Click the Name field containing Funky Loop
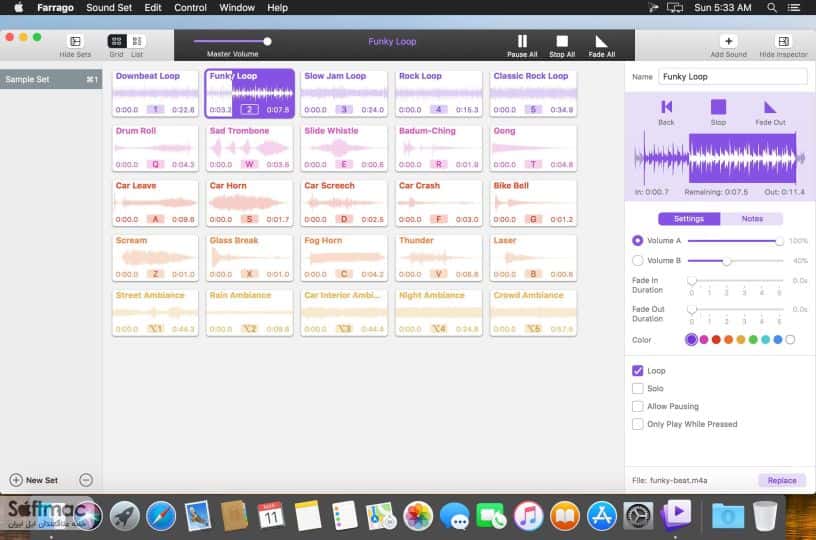Screen dimensions: 816x540 (733, 76)
